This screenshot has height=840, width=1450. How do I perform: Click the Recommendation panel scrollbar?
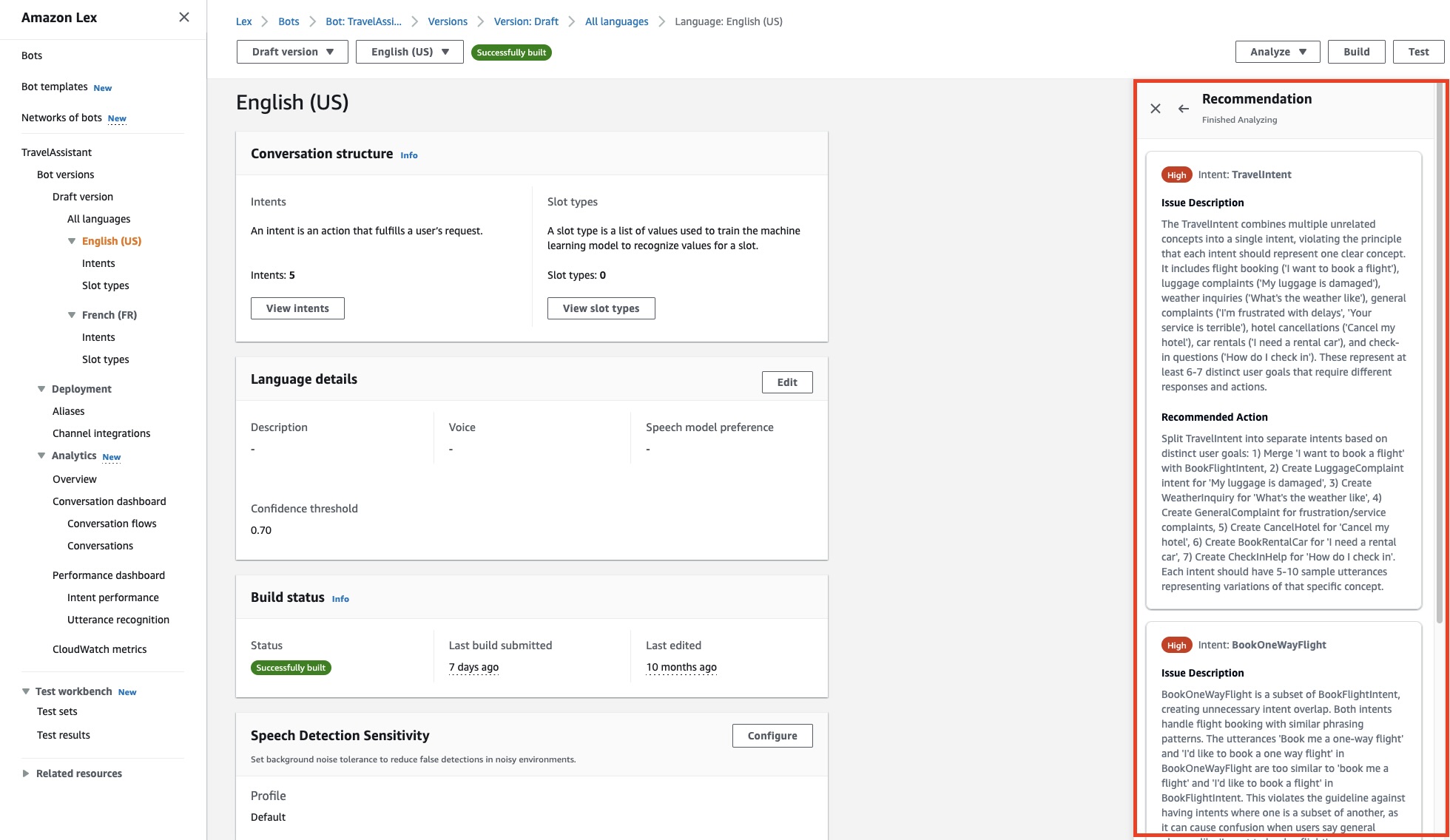pyautogui.click(x=1439, y=355)
